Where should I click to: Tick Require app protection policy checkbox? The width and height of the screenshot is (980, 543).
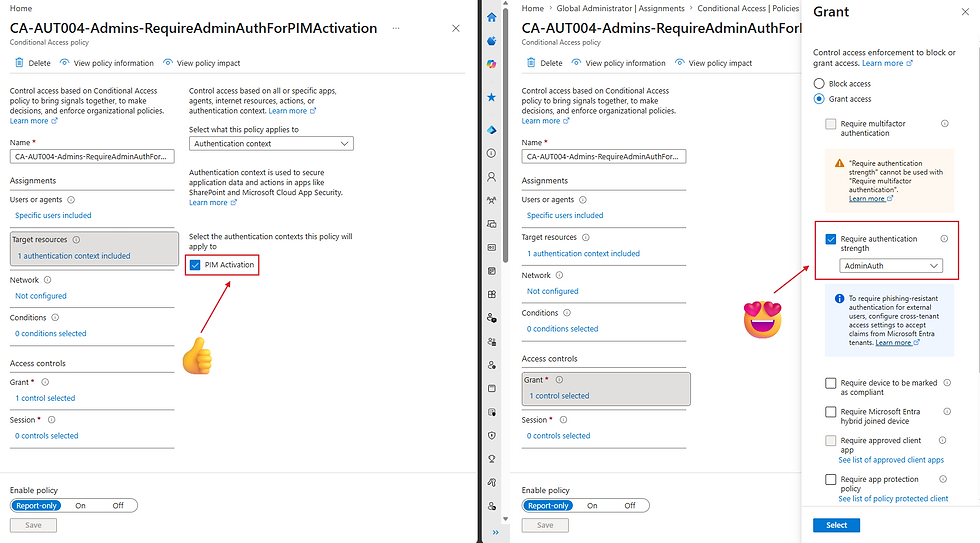831,479
